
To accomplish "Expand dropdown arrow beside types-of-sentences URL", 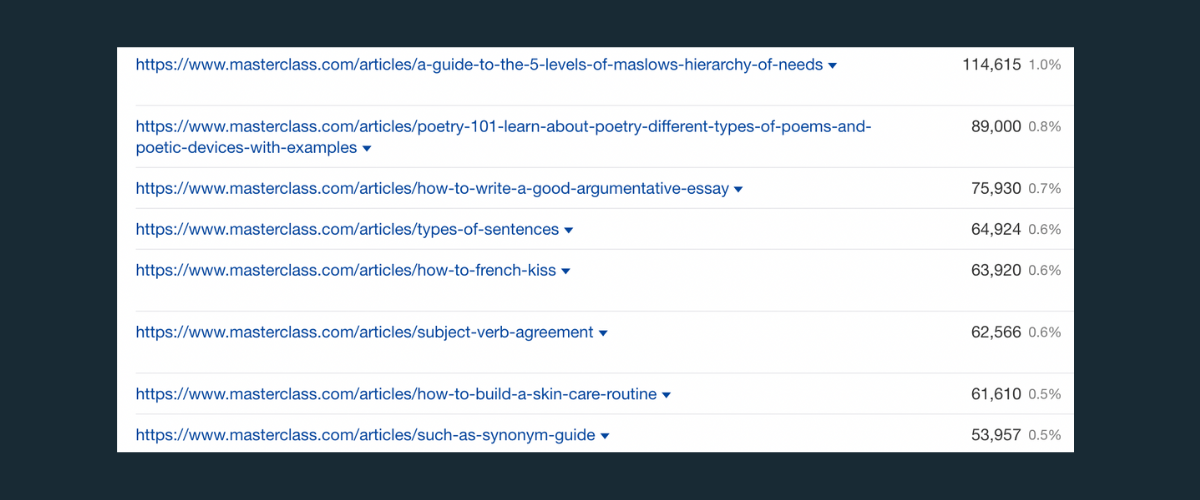I will click(x=569, y=231).
